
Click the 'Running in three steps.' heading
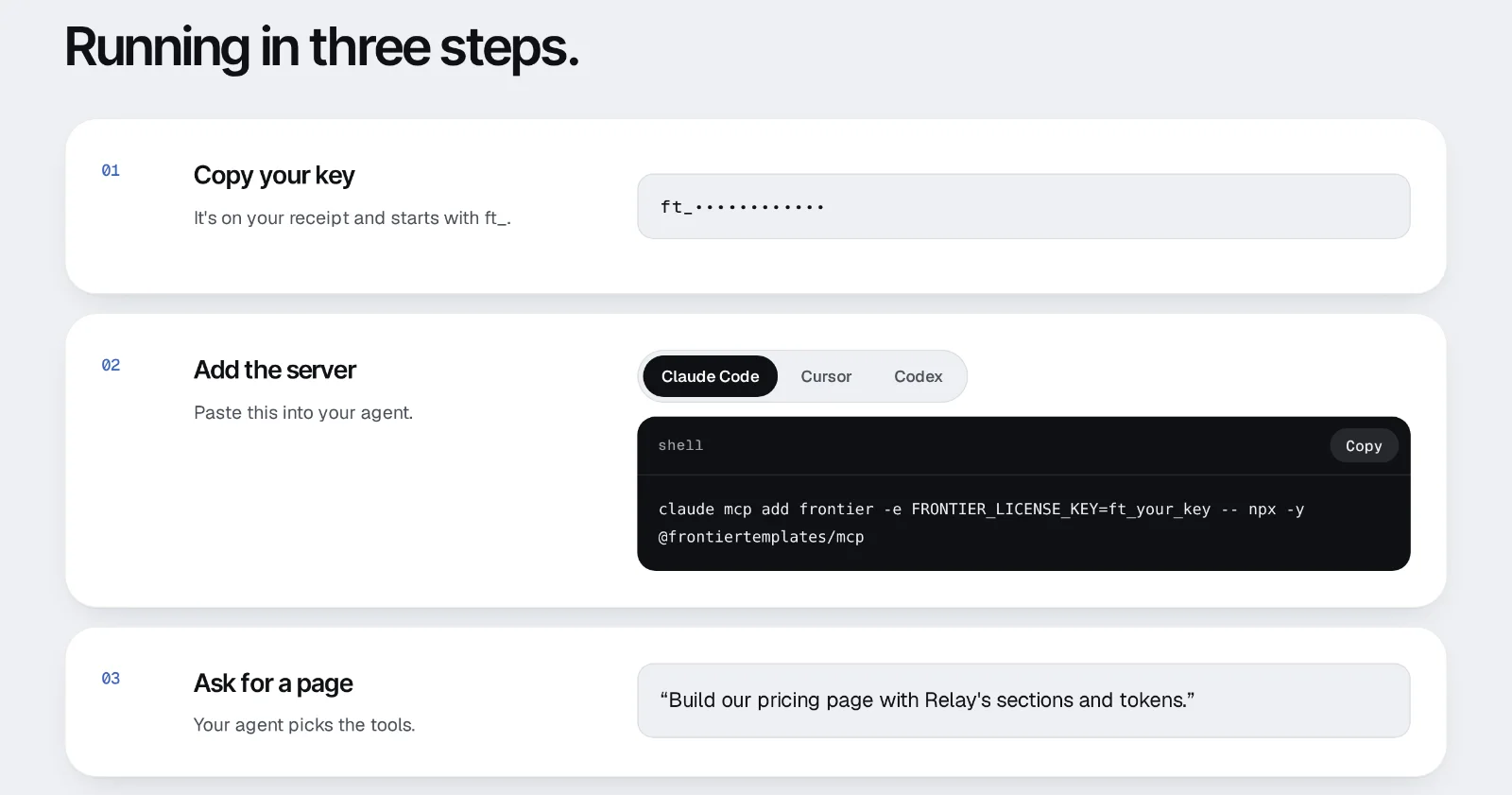pos(321,47)
